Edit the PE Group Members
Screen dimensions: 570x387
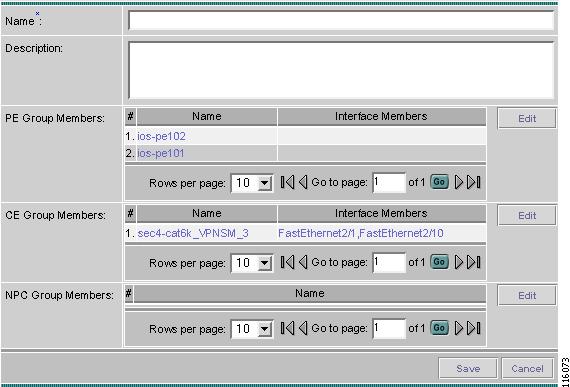click(527, 118)
